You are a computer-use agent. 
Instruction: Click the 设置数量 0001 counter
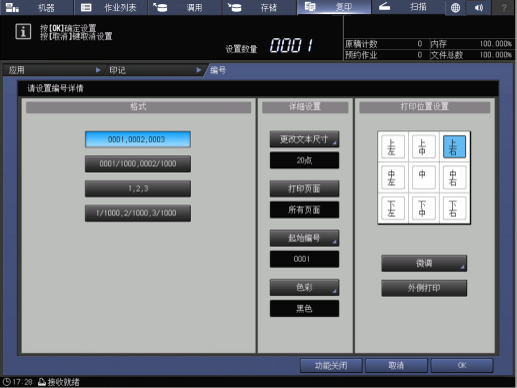pyautogui.click(x=292, y=45)
